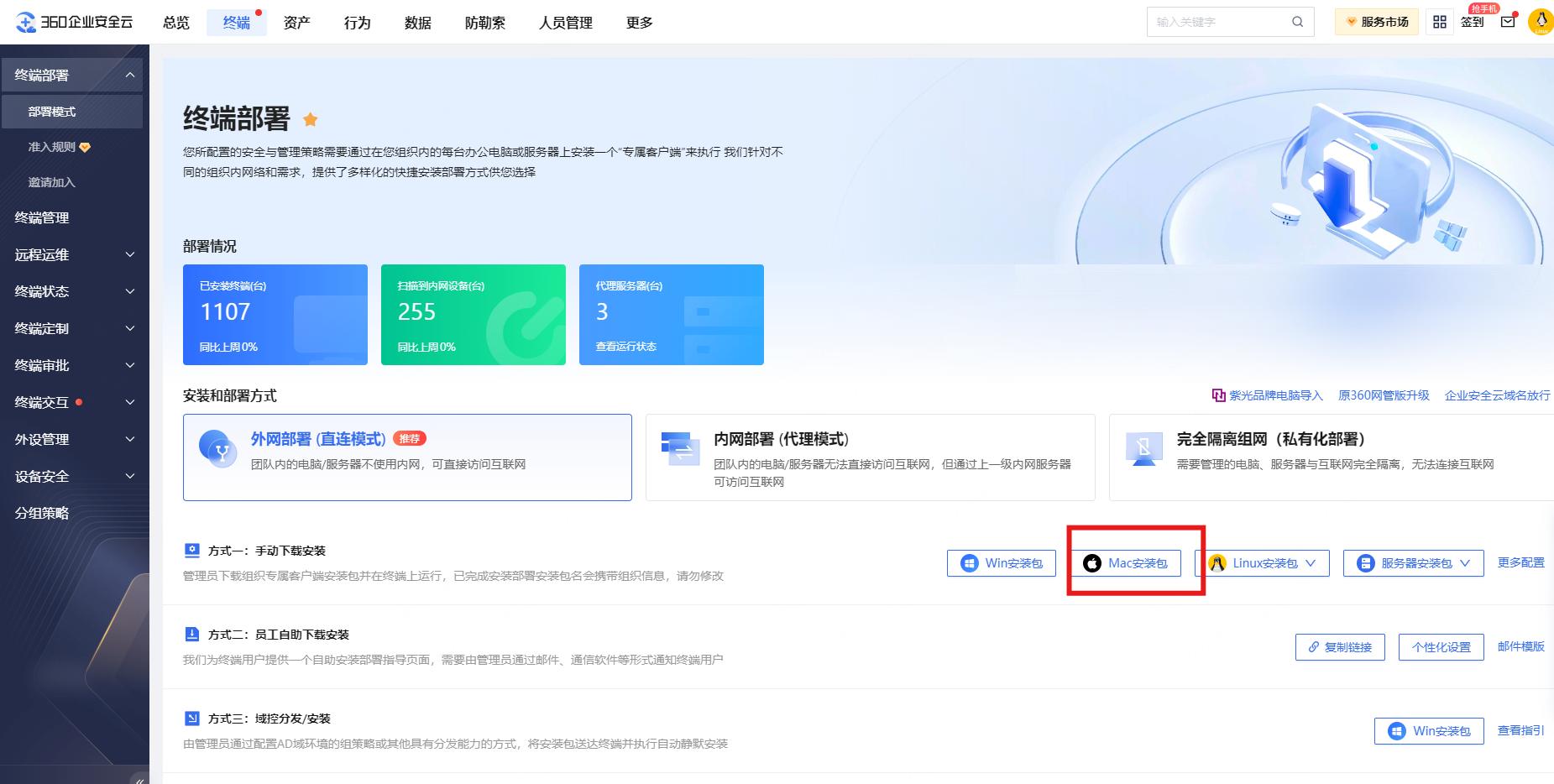1554x784 pixels.
Task: Click the search magnifier icon
Action: click(x=1298, y=22)
